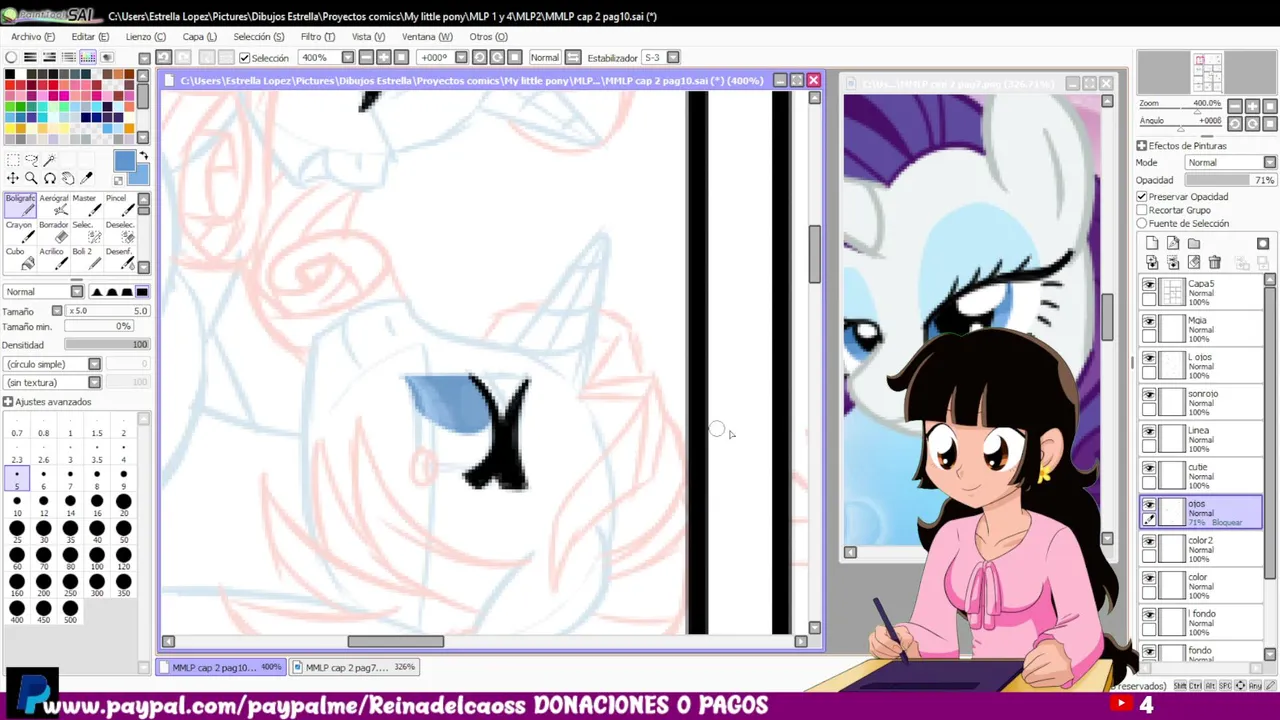Delete the current layer with trash icon
This screenshot has width=1280, height=720.
1215,263
